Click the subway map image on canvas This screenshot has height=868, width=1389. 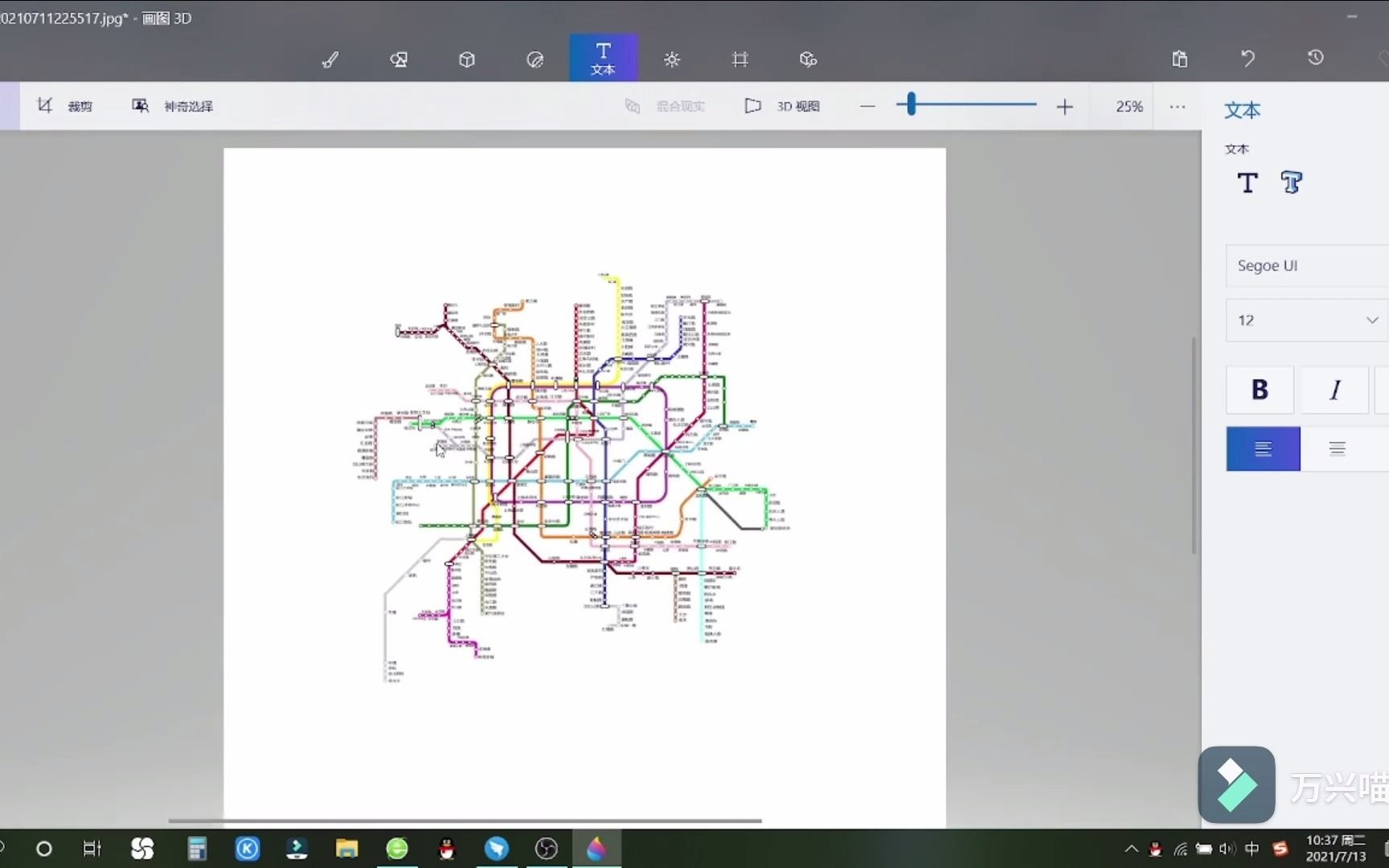pos(573,478)
